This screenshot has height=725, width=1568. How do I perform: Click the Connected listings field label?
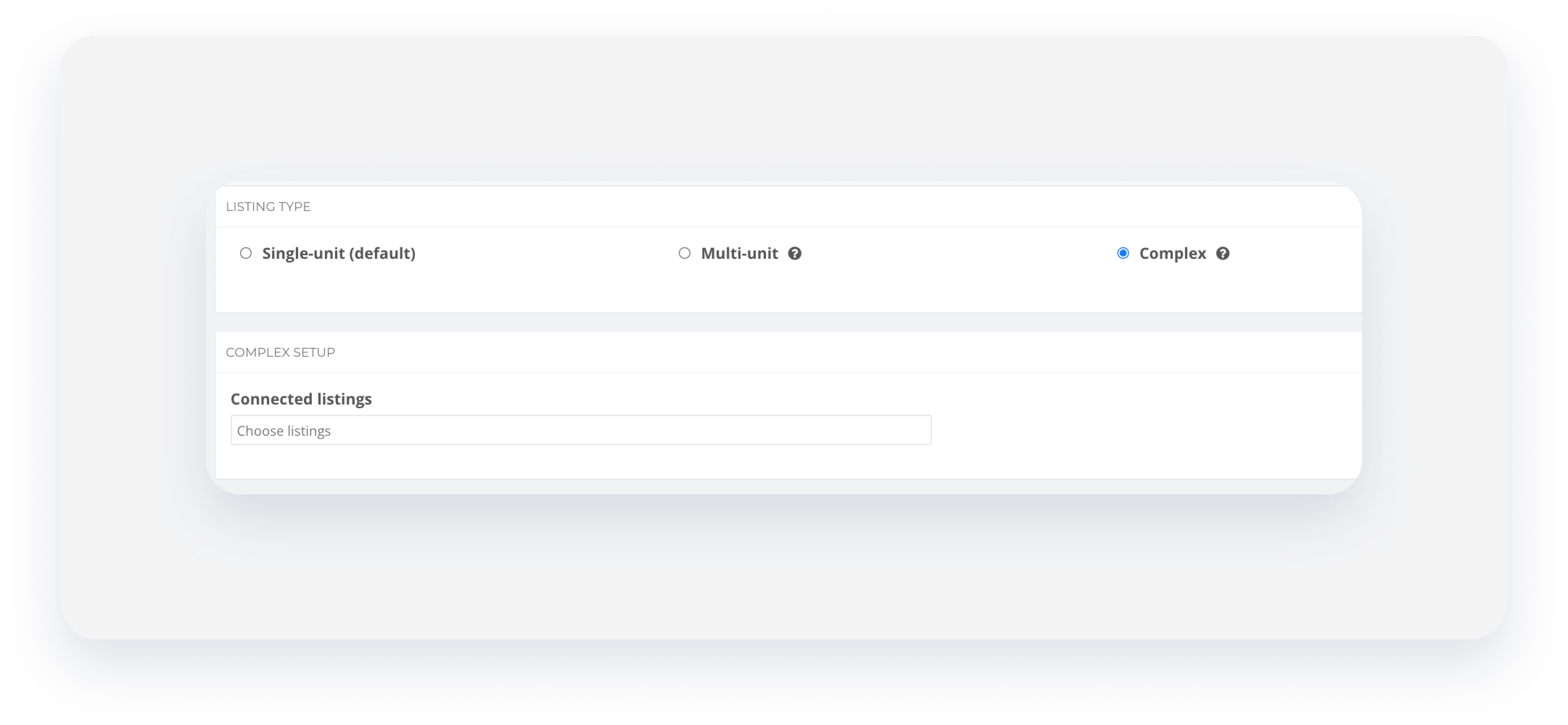pos(301,399)
